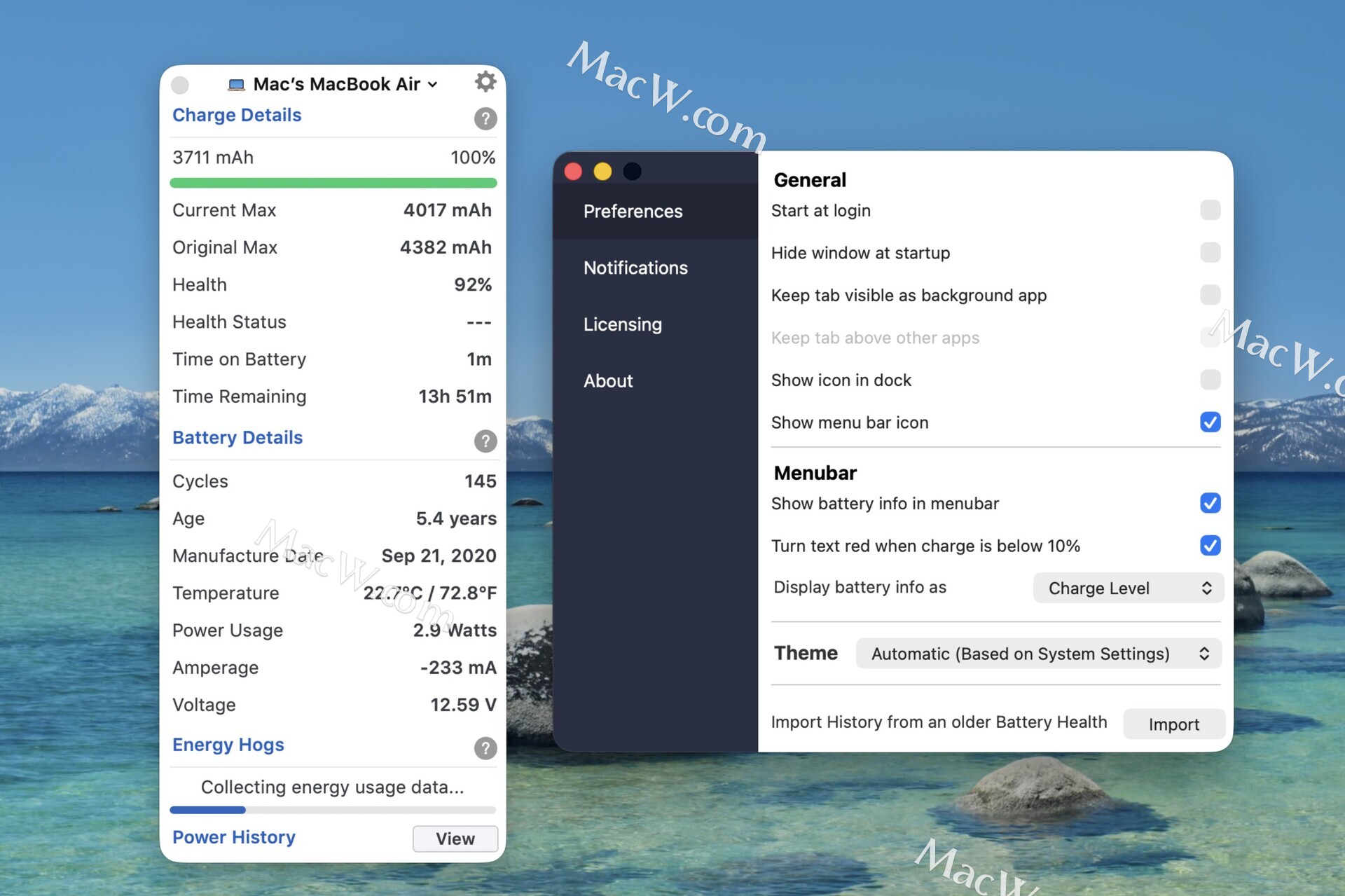Click the MacBook laptop icon in header
Viewport: 1345px width, 896px height.
[236, 85]
